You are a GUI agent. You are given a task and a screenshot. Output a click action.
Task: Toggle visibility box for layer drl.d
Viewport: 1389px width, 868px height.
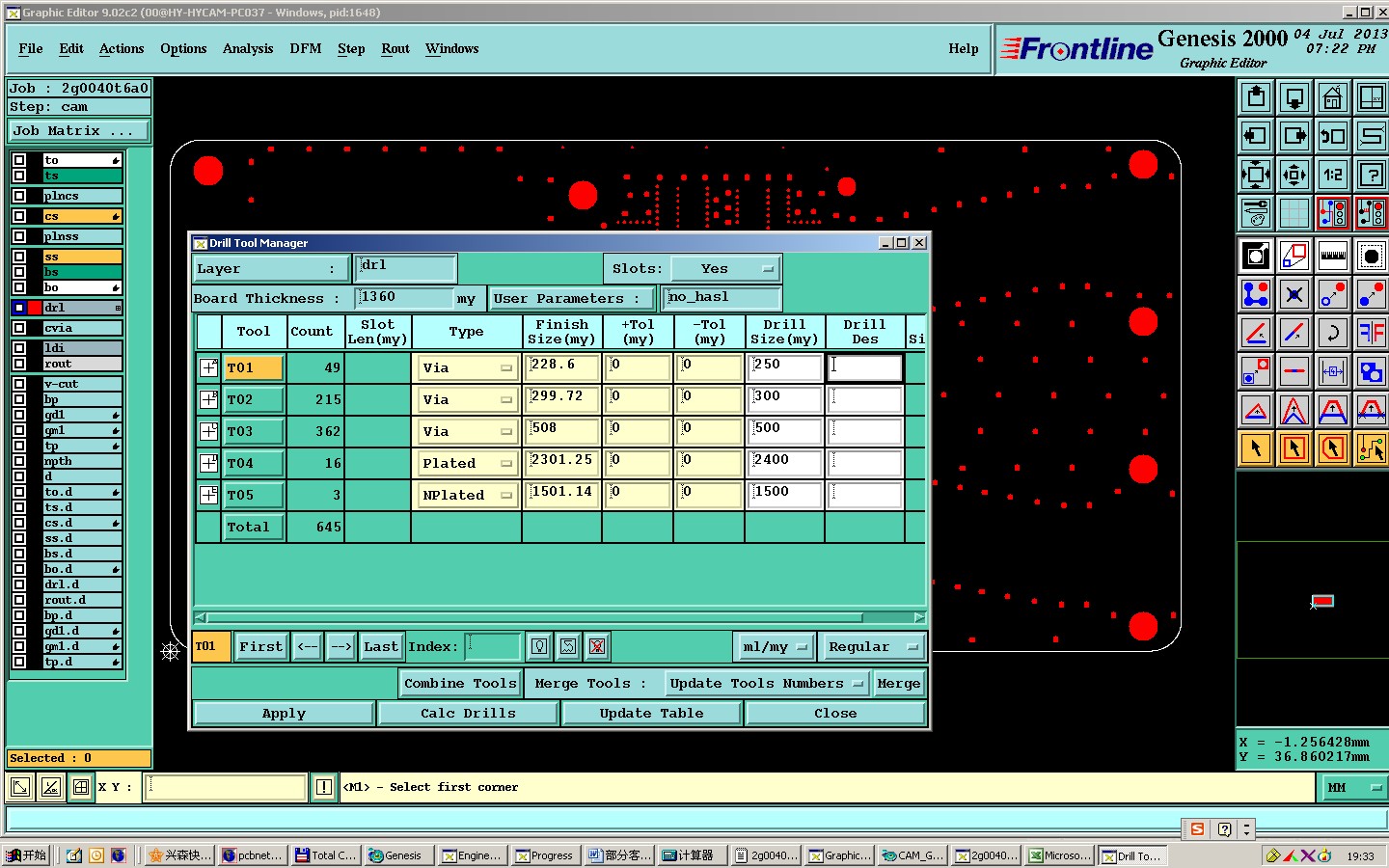point(19,584)
